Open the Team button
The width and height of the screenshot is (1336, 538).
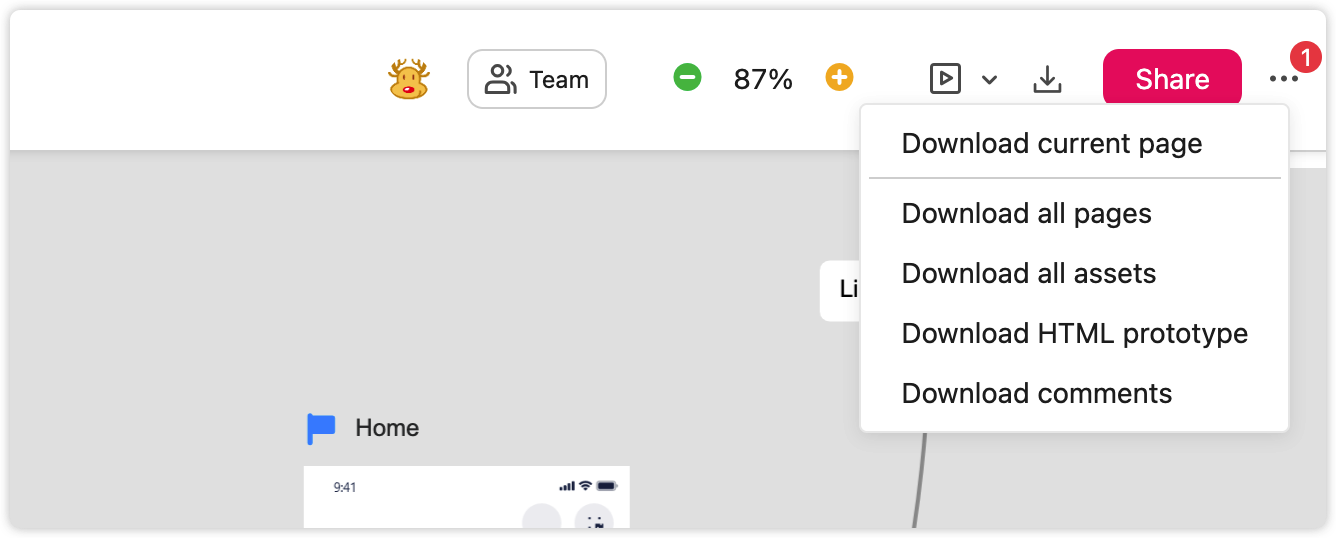point(537,79)
